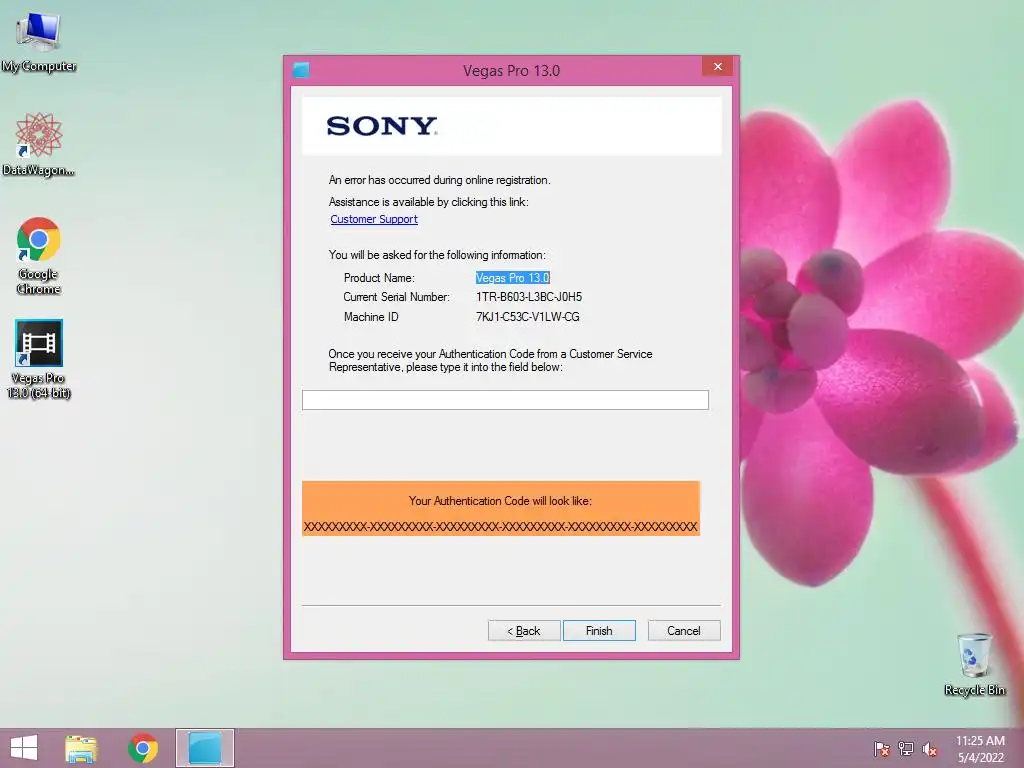The height and width of the screenshot is (768, 1024).
Task: Click the 'Machine ID' label
Action: (x=371, y=317)
